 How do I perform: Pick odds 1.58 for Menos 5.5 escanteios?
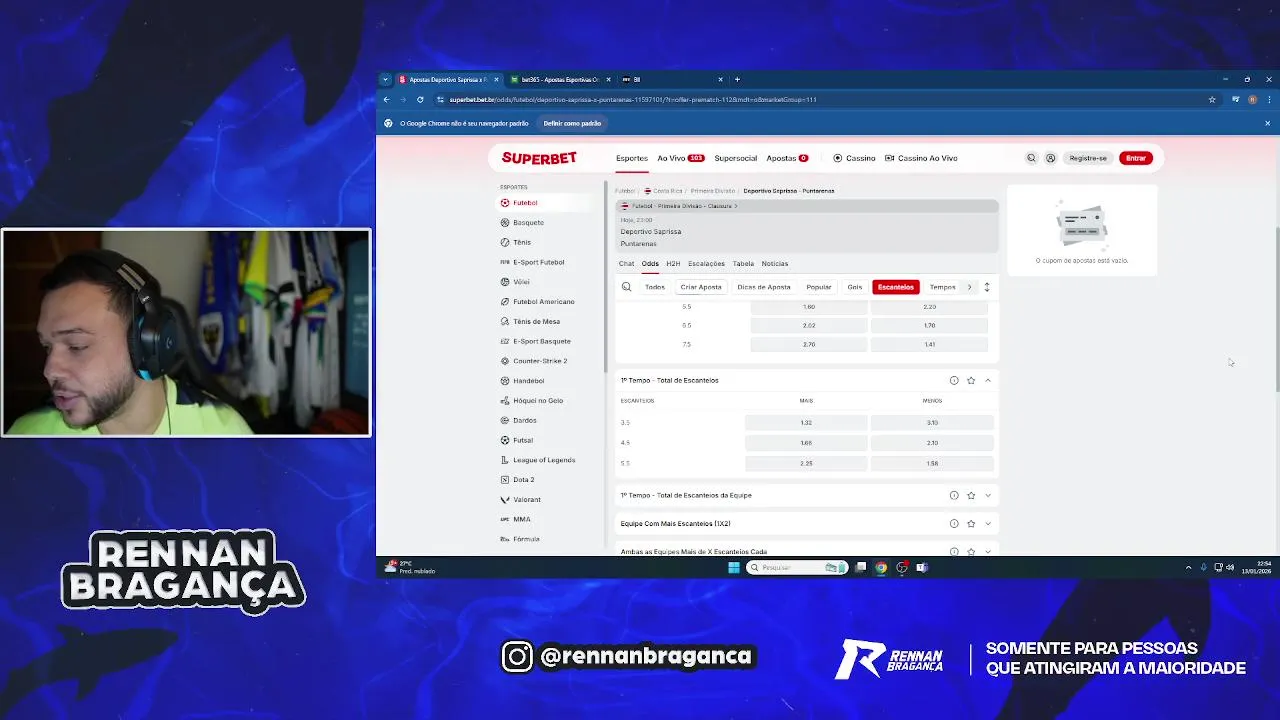[x=932, y=463]
